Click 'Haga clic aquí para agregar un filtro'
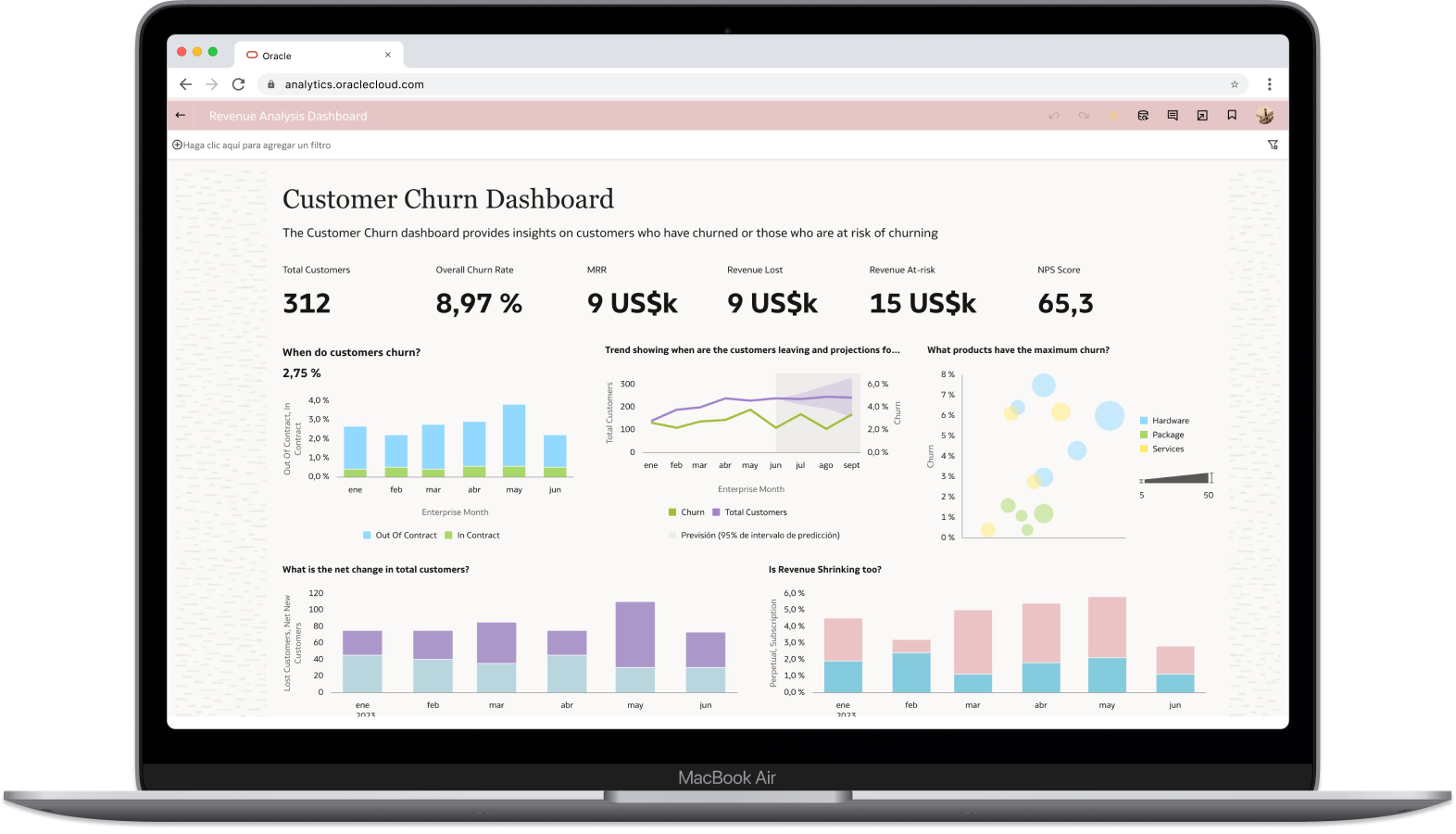Image resolution: width=1456 pixels, height=834 pixels. 257,145
